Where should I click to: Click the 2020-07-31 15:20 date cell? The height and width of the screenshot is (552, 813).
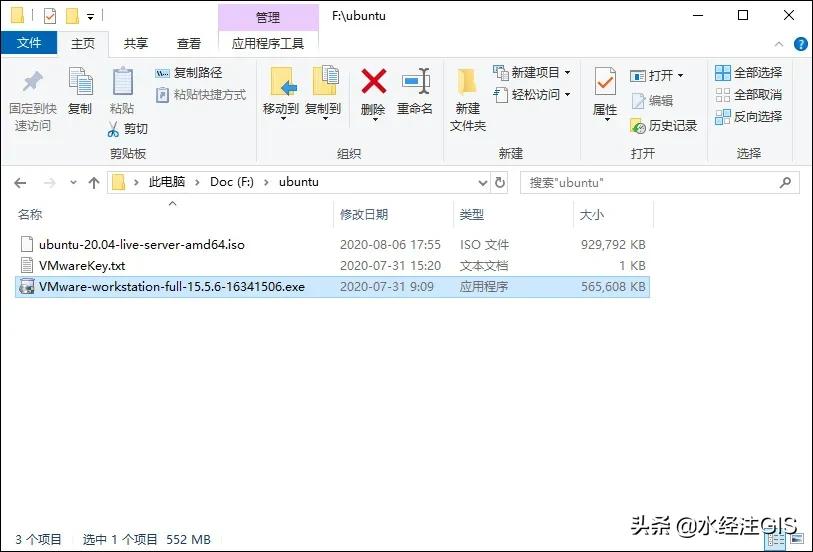390,265
